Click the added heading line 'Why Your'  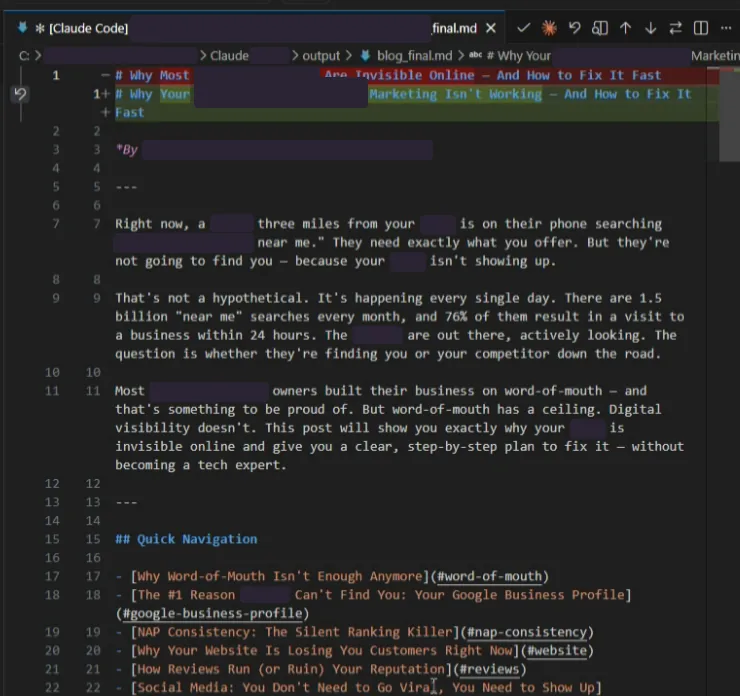pos(417,94)
